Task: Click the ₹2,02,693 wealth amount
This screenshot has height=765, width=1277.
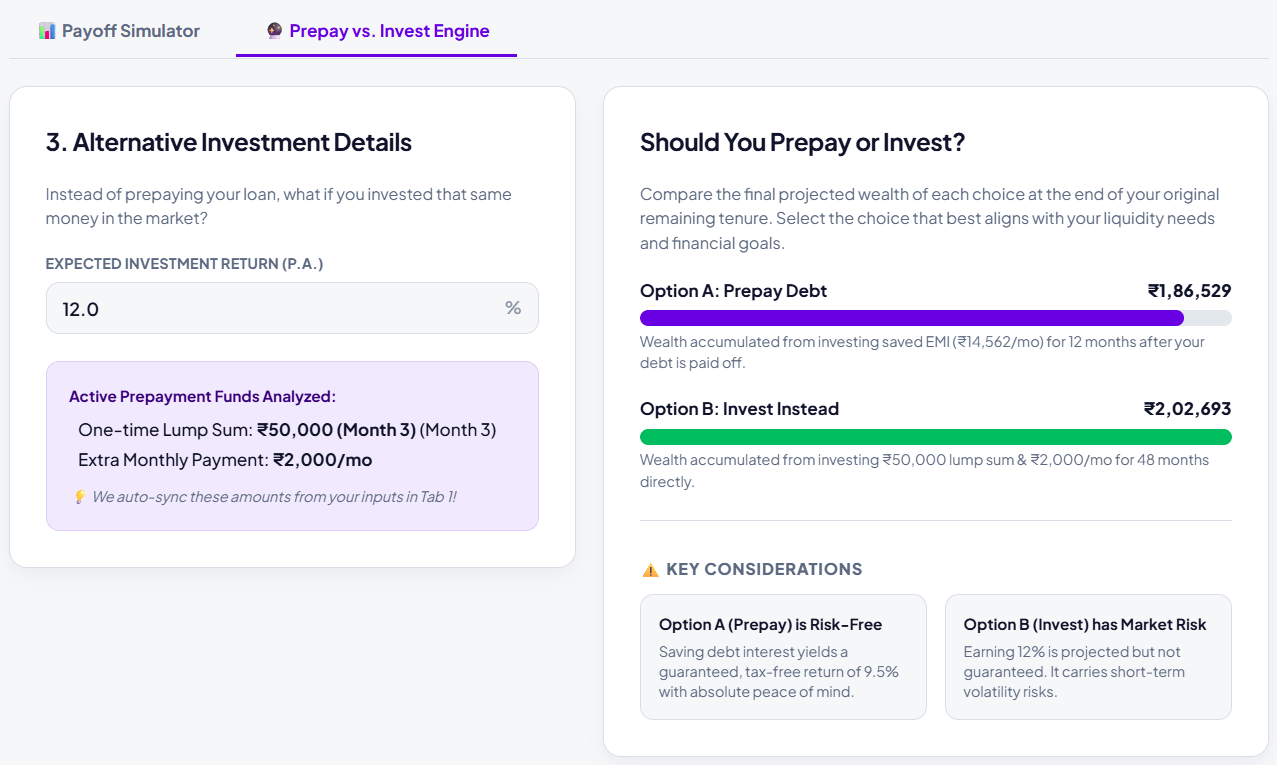Action: (1188, 409)
